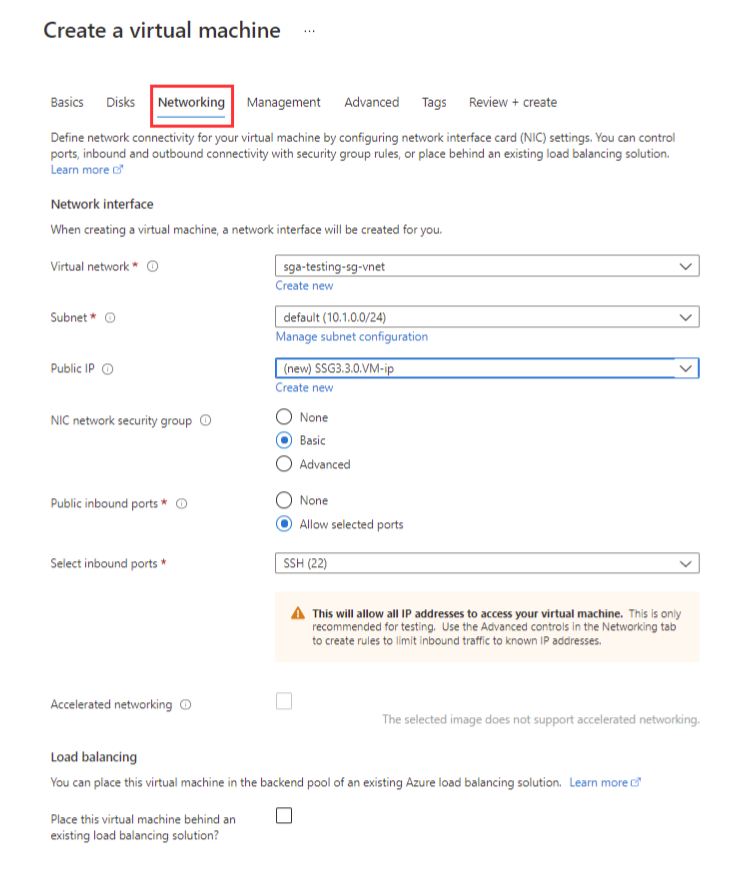
Task: Open the Public IP combo box
Action: [x=486, y=368]
